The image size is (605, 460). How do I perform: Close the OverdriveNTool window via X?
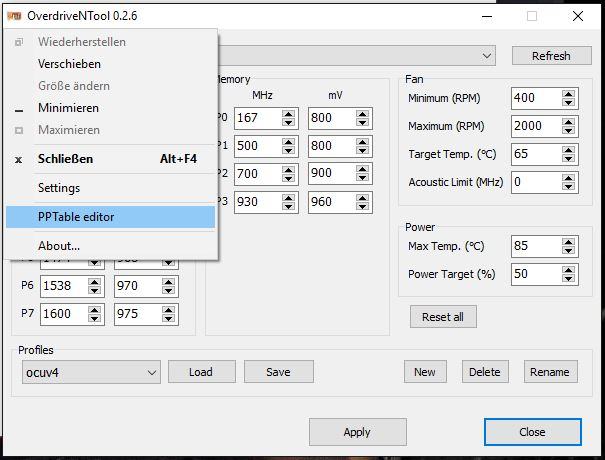578,16
